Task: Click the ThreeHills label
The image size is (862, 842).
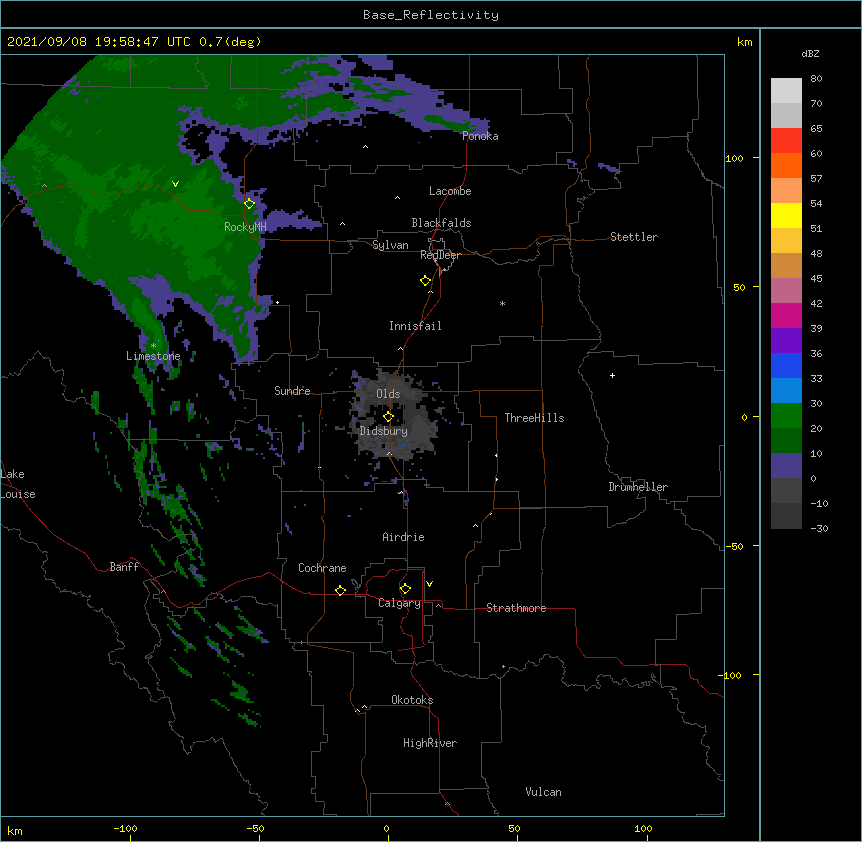Action: [x=534, y=418]
